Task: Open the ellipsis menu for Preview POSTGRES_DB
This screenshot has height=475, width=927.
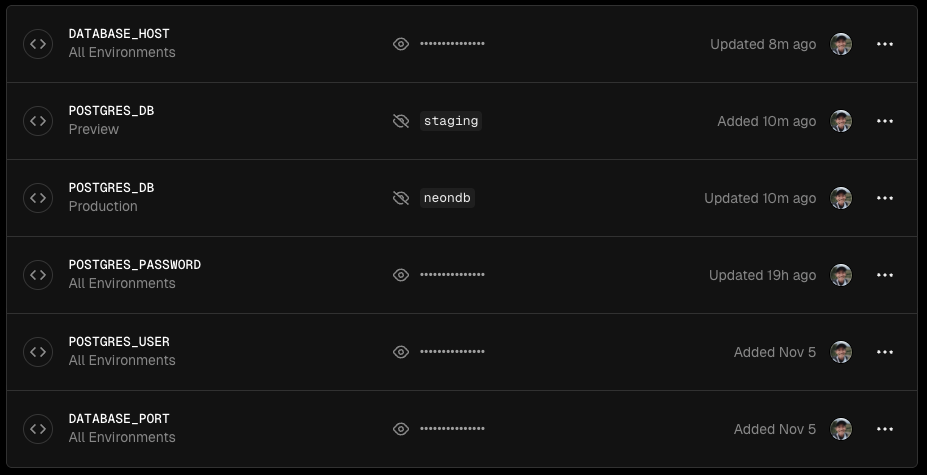Action: [884, 121]
